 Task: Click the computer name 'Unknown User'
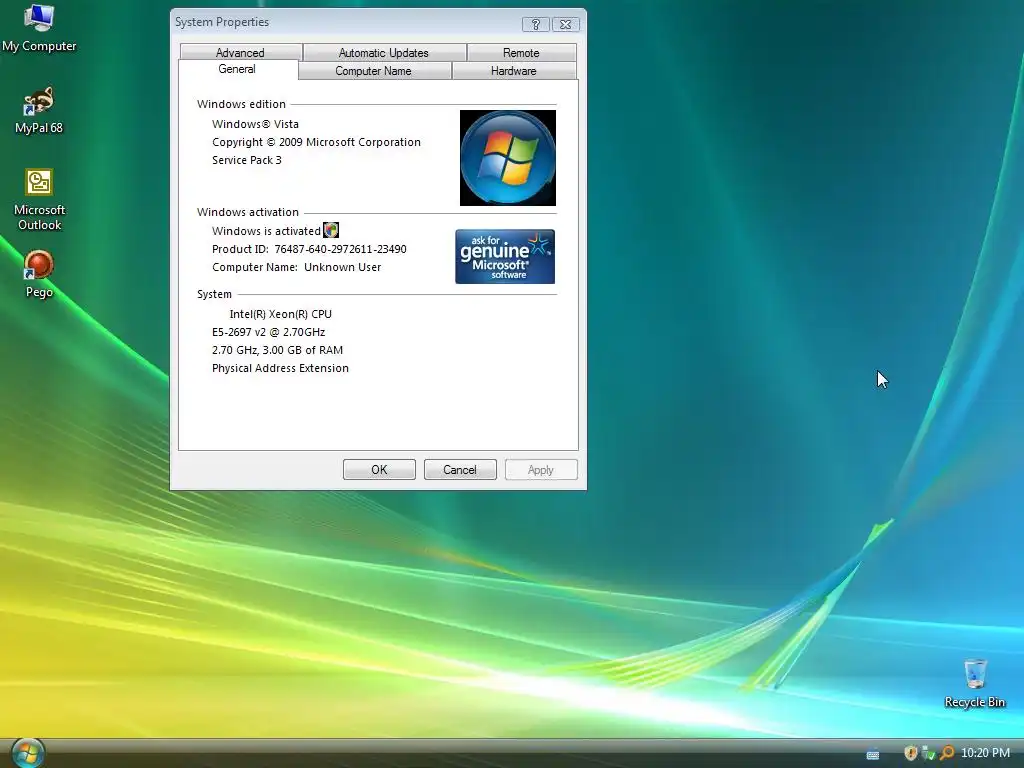click(342, 267)
